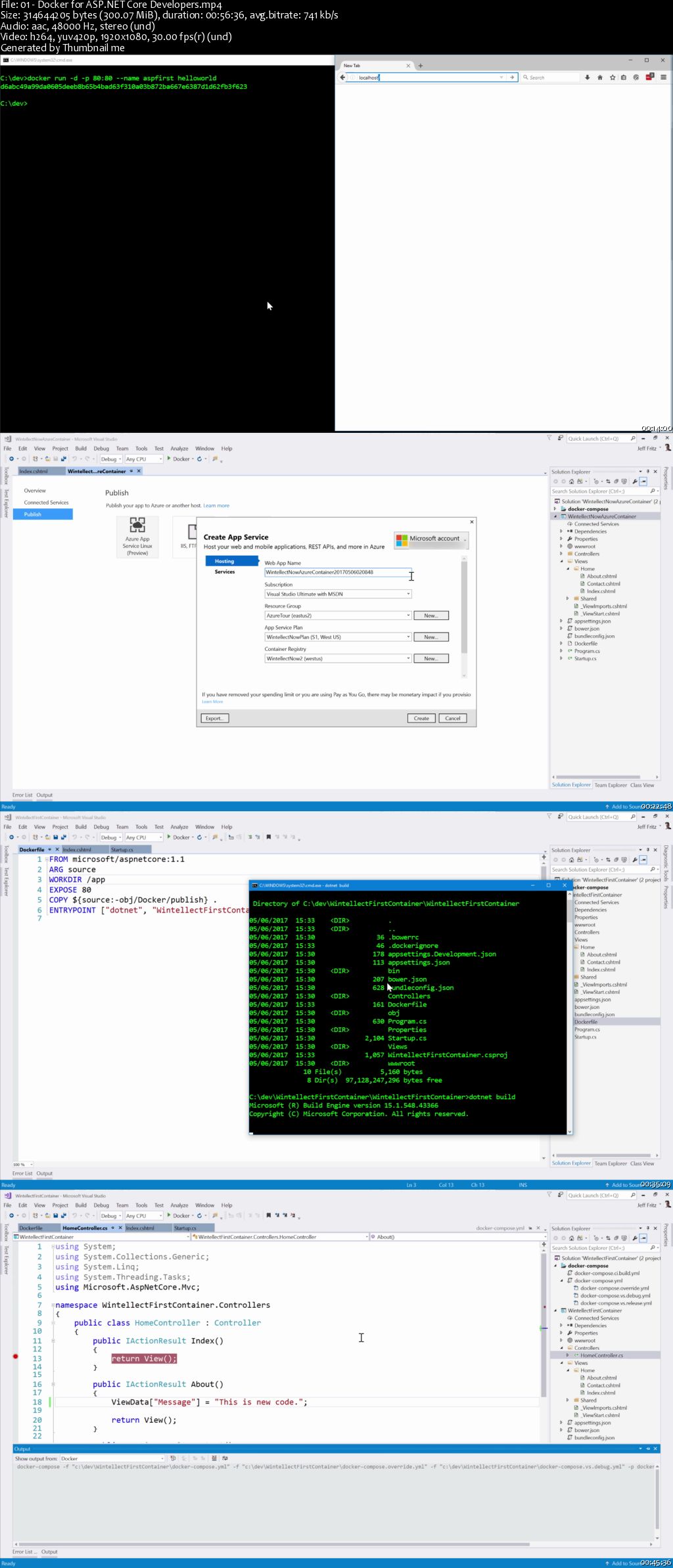Open the Resource Group dropdown showing AzureTour
Viewport: 673px width, 1568px height.
tap(338, 616)
